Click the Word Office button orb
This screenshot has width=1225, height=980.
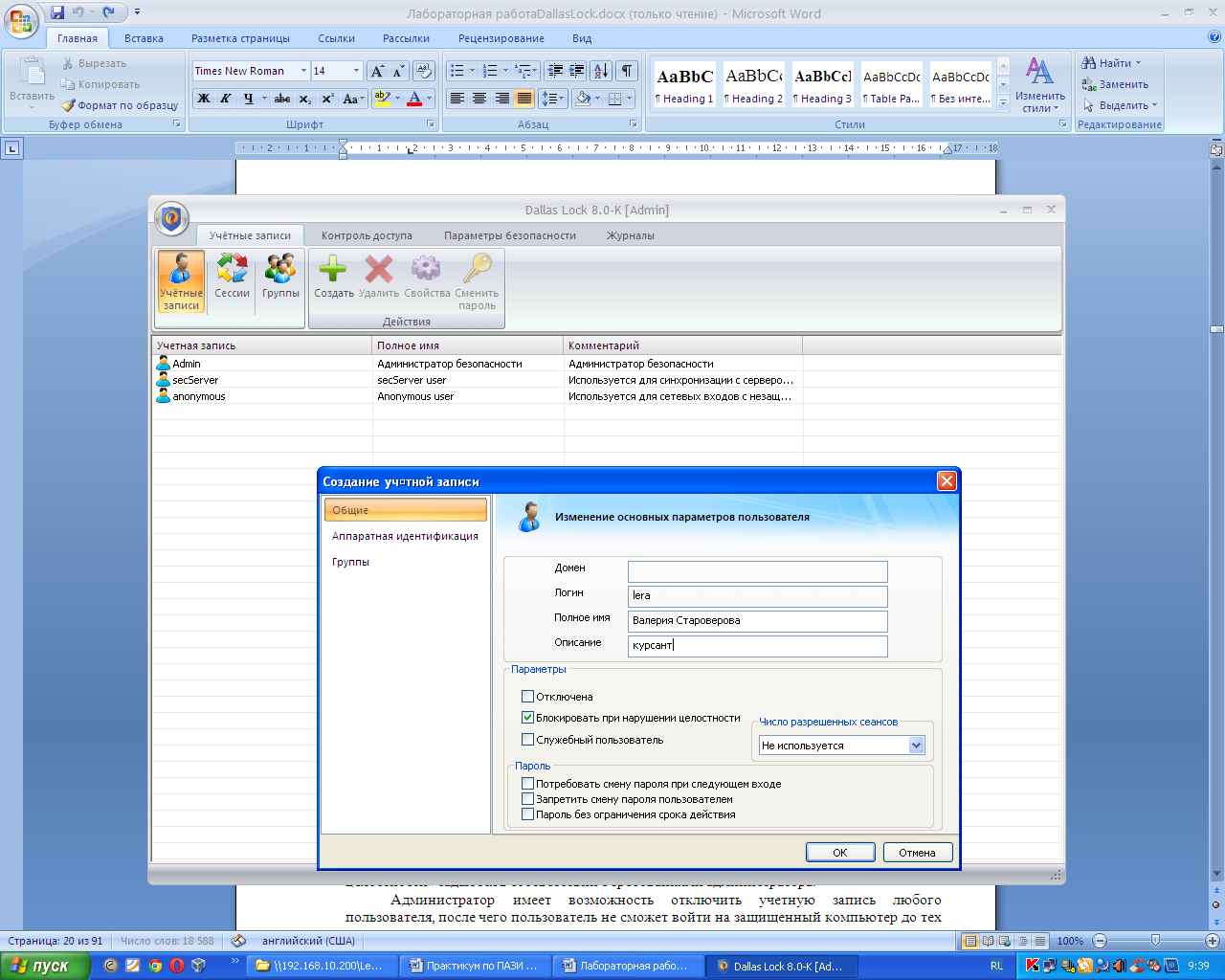point(21,19)
